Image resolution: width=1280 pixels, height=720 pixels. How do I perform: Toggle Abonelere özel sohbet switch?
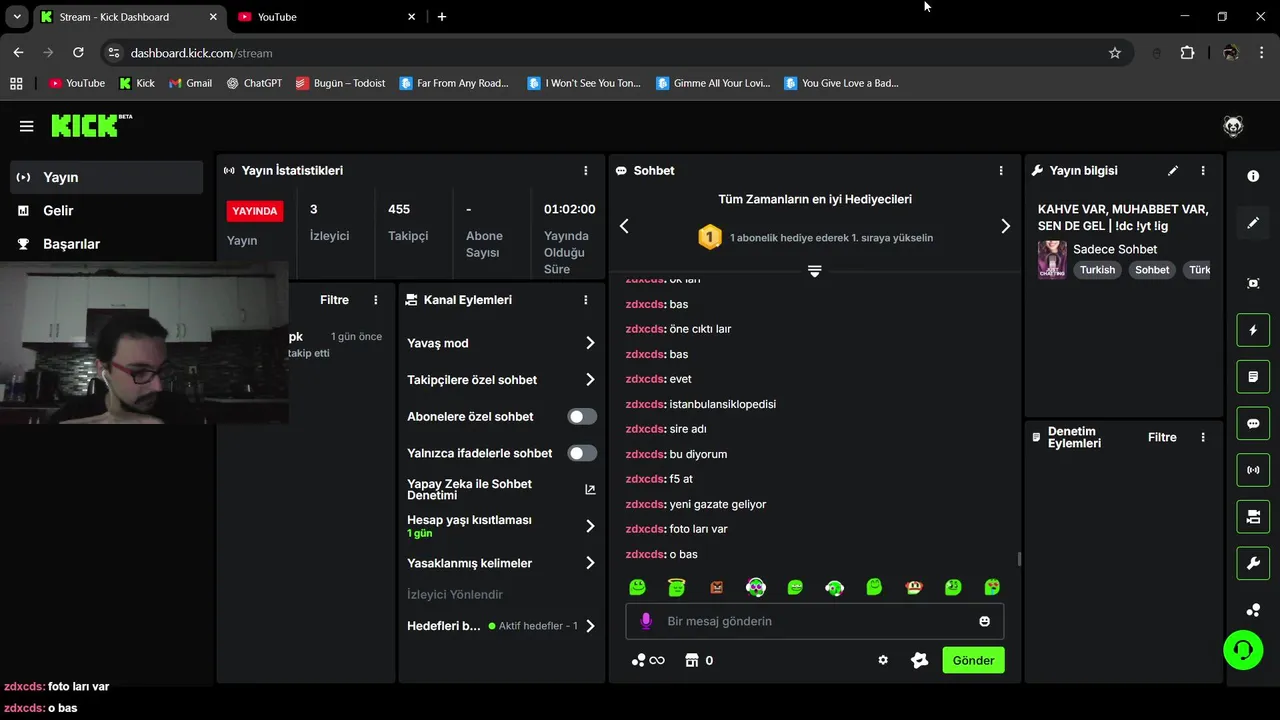[x=582, y=416]
